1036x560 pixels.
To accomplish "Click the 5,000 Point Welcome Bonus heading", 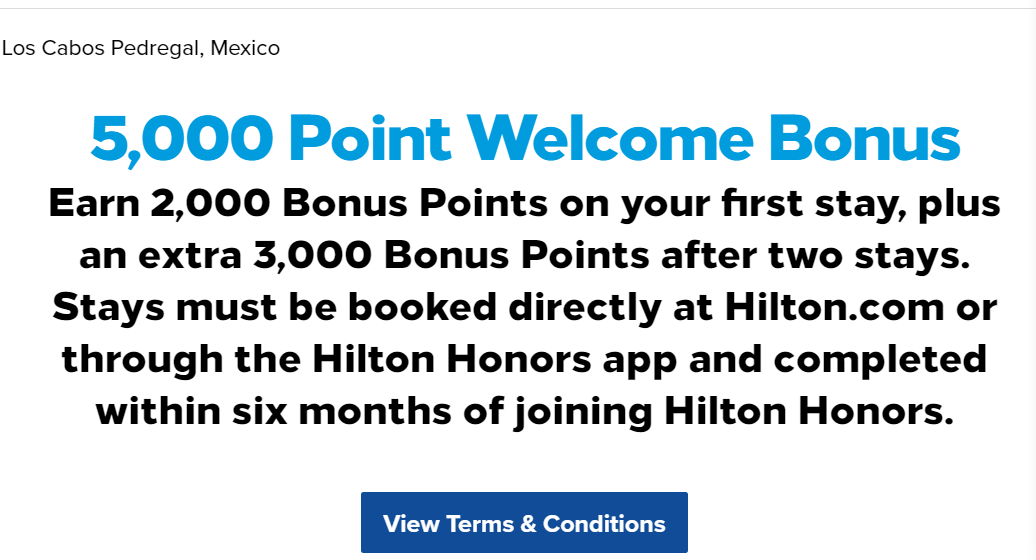I will 525,138.
